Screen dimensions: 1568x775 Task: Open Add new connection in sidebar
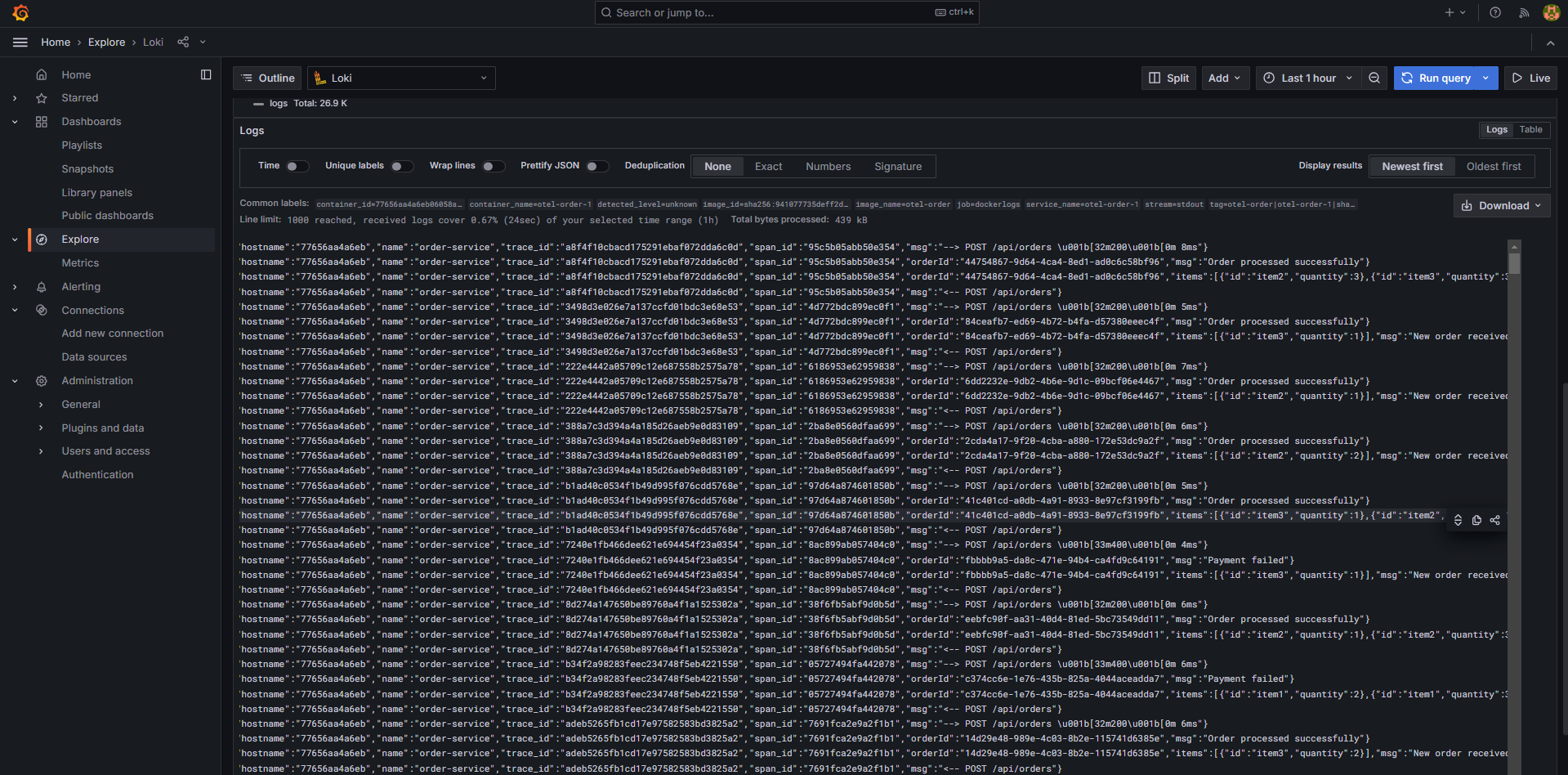113,334
